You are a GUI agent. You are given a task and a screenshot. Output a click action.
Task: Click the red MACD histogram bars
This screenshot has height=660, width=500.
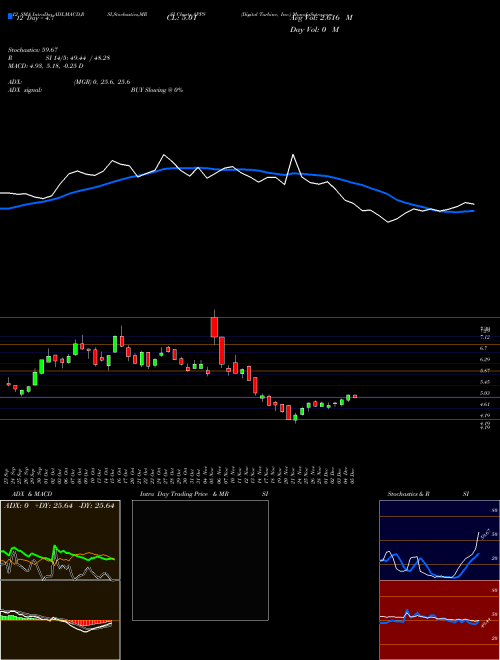pyautogui.click(x=88, y=623)
